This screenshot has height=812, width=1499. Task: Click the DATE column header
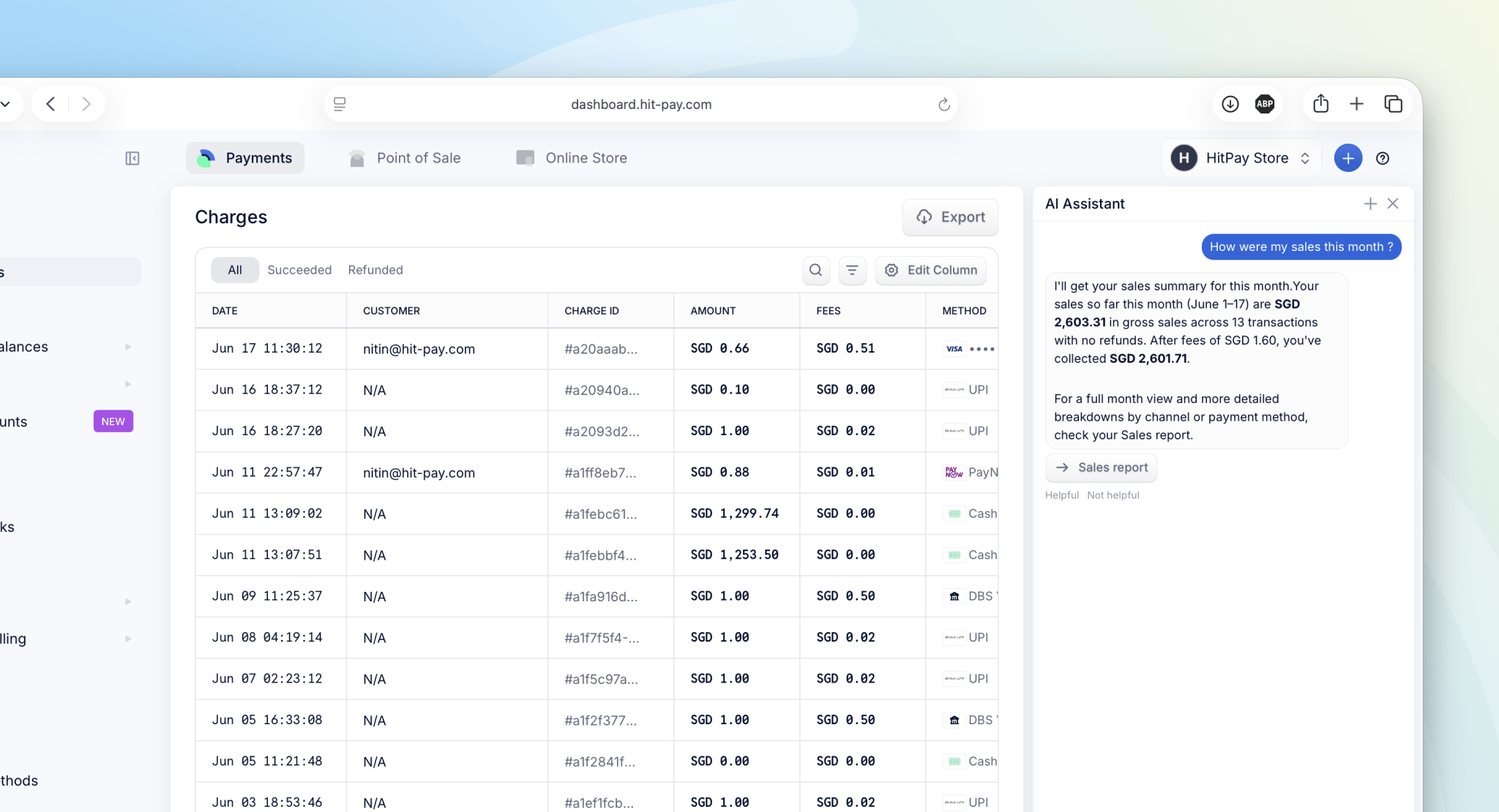pos(225,311)
